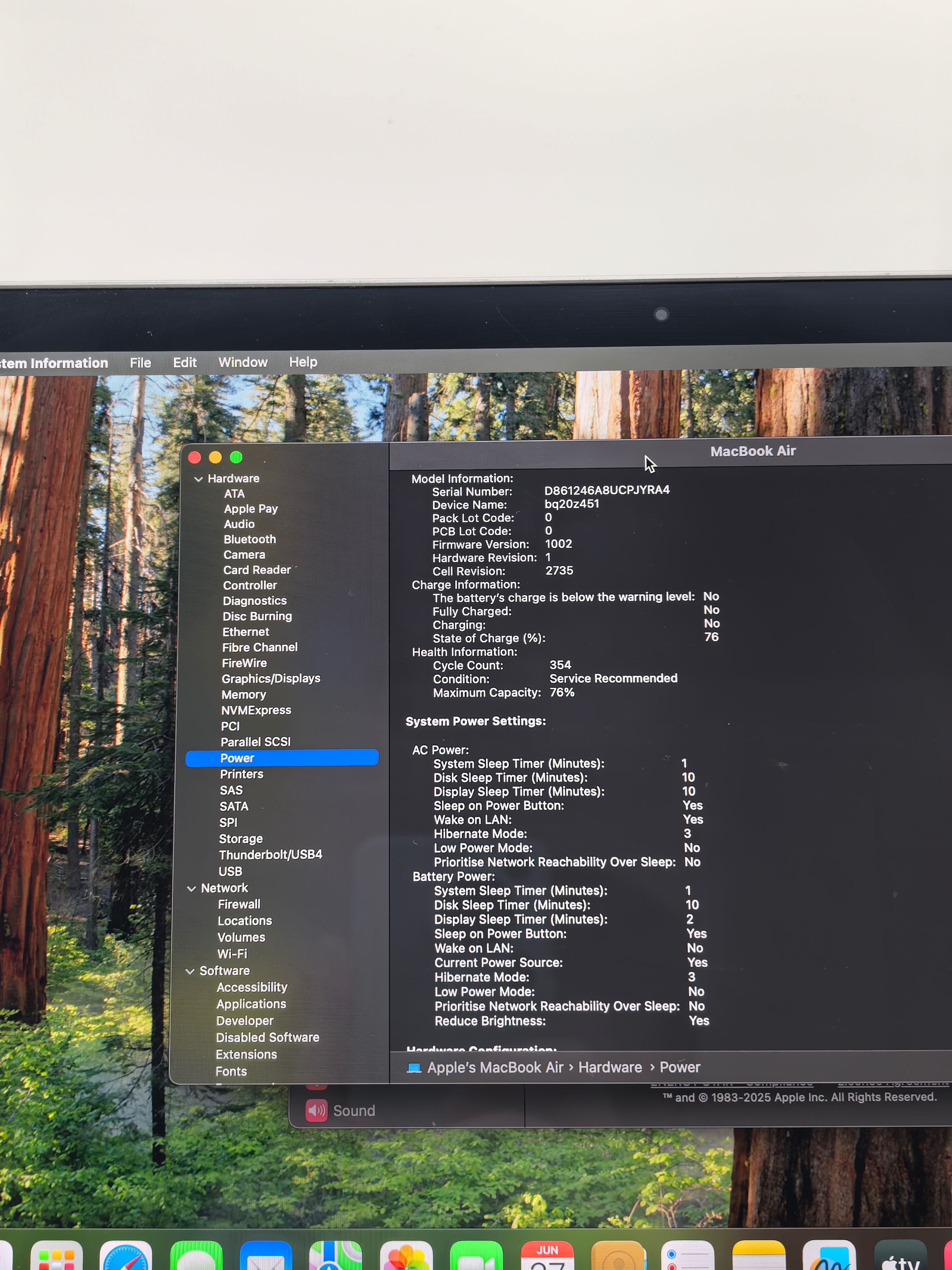Select Disabled Software in the sidebar

[267, 1038]
